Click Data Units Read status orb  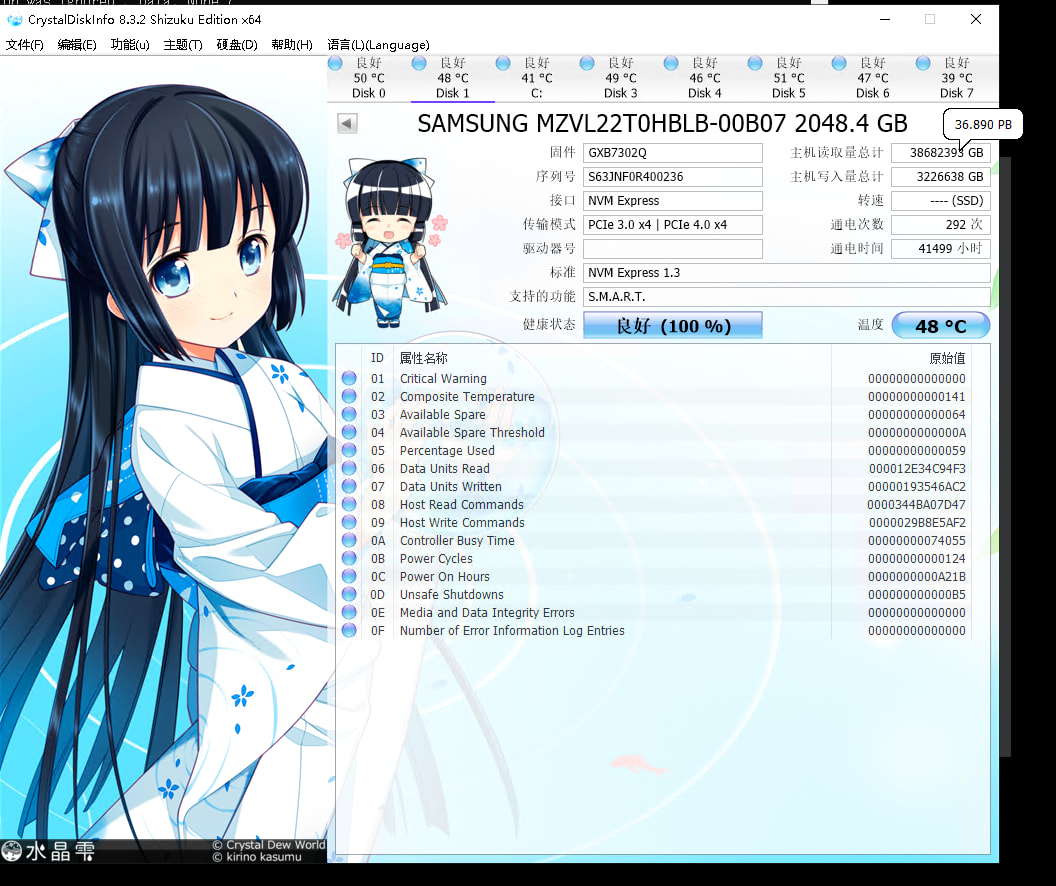pyautogui.click(x=349, y=469)
